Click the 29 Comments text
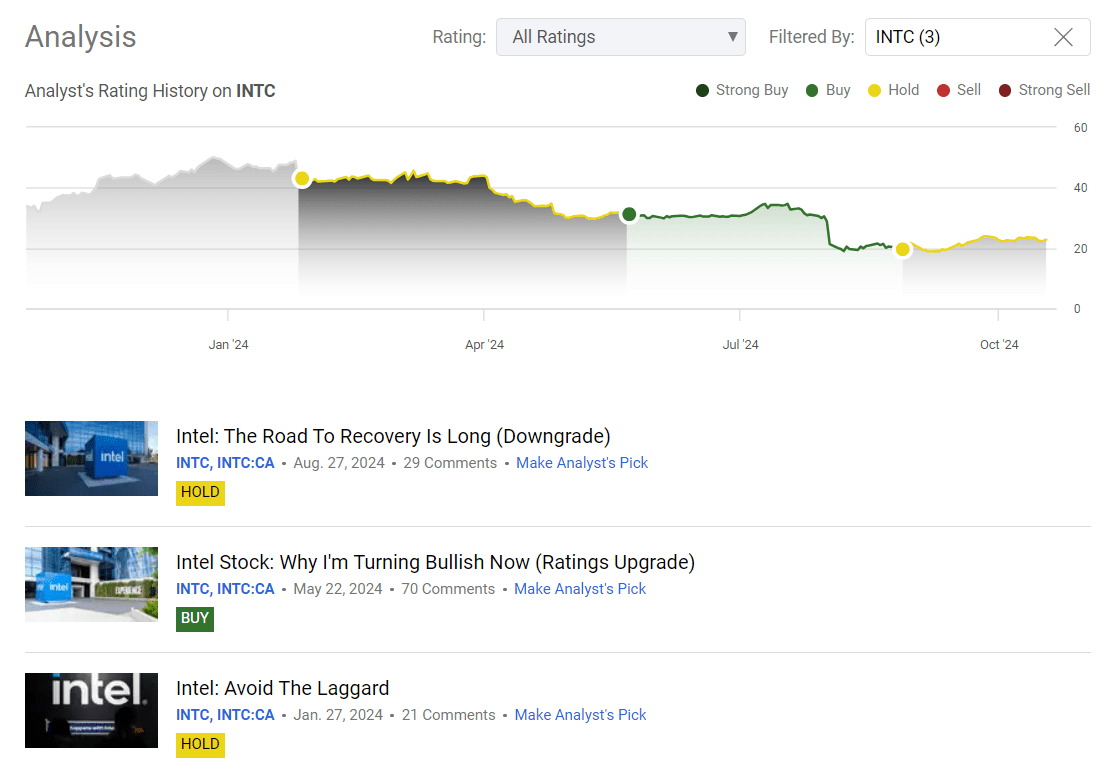Image resolution: width=1115 pixels, height=776 pixels. coord(450,463)
